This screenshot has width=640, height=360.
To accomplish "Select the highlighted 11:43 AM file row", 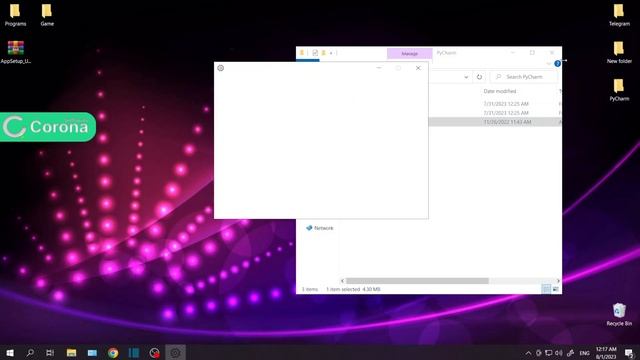I will point(495,122).
